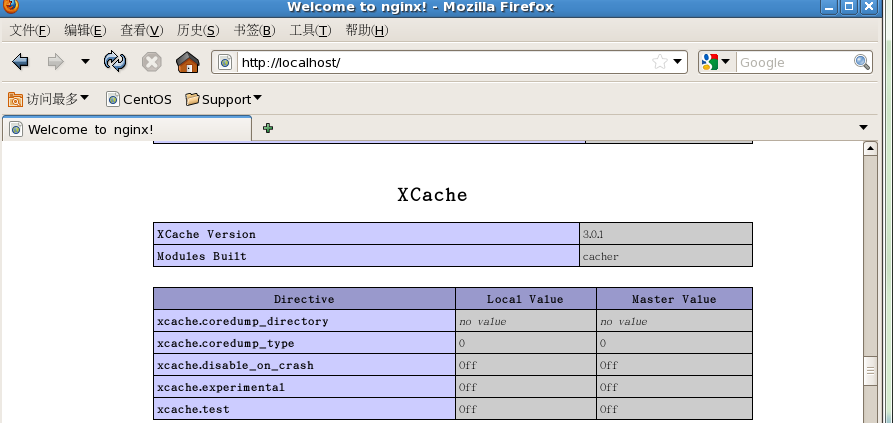Click the scrollbar up arrow
The width and height of the screenshot is (893, 423).
pos(870,149)
